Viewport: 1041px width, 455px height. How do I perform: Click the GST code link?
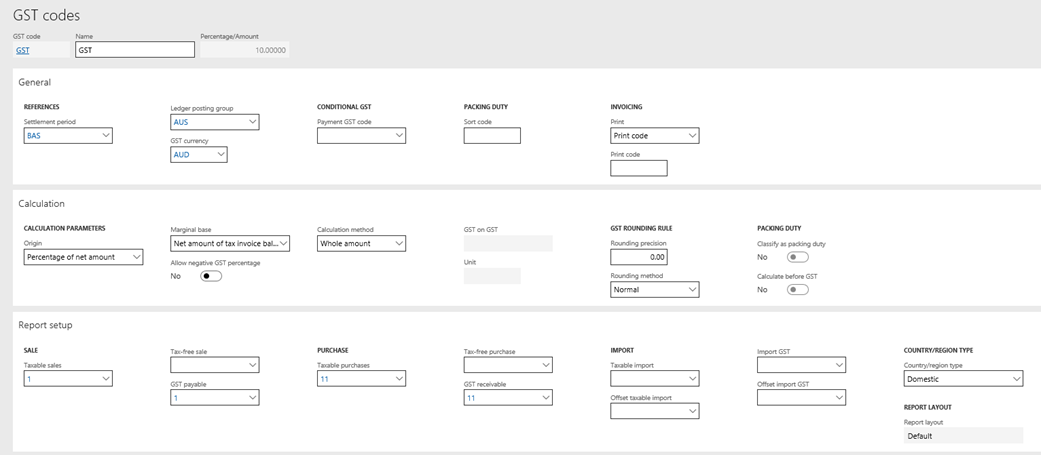(23, 50)
